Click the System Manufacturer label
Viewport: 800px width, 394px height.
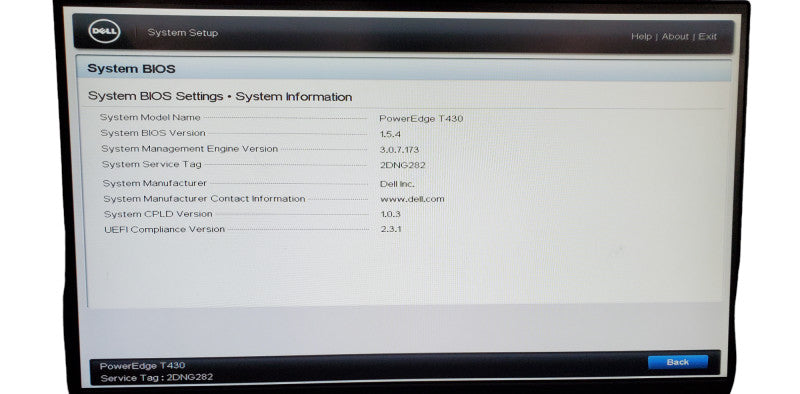coord(155,183)
